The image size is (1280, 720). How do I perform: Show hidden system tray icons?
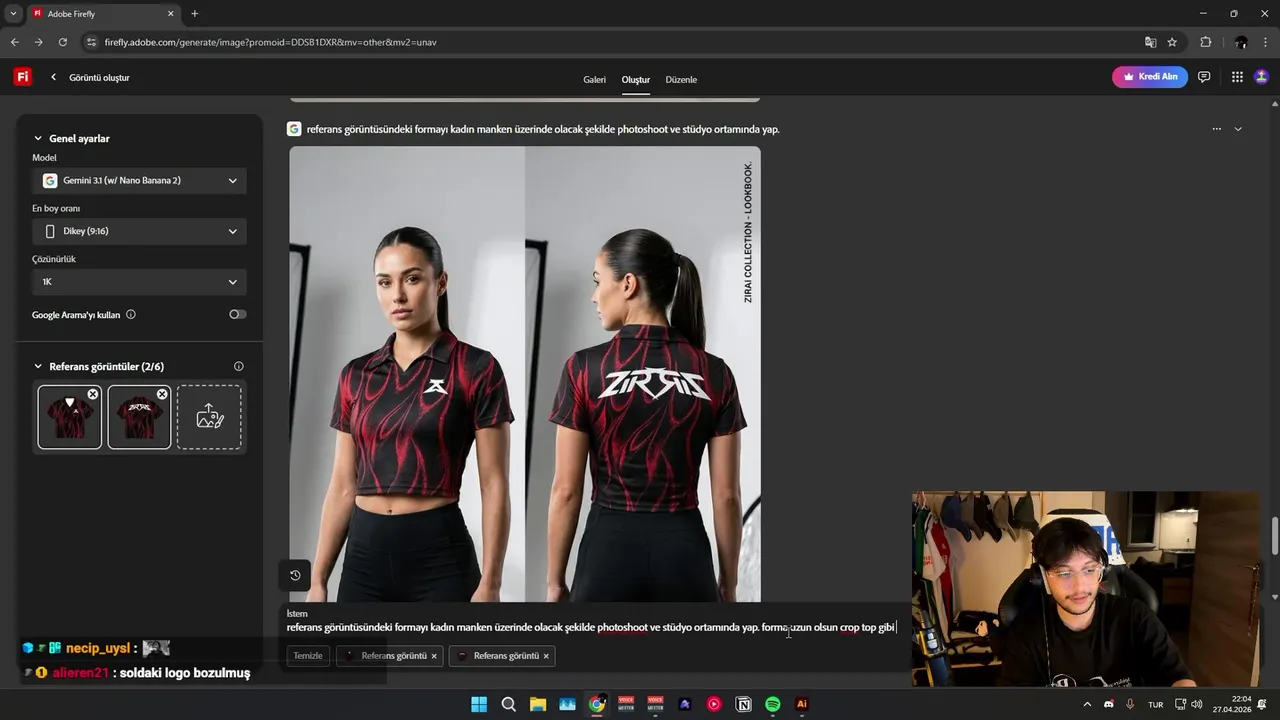click(x=1087, y=704)
